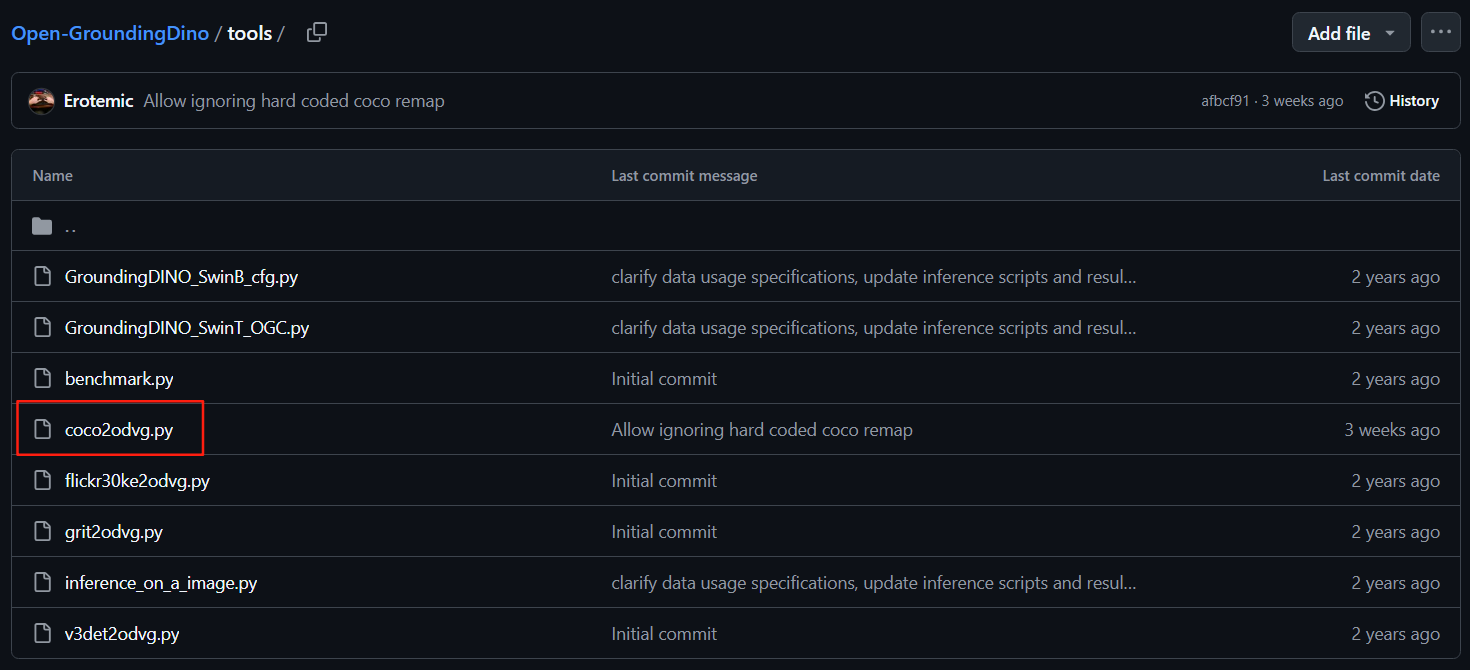Click the file icon beside v3det2odvg.py
The width and height of the screenshot is (1470, 670).
(x=42, y=634)
